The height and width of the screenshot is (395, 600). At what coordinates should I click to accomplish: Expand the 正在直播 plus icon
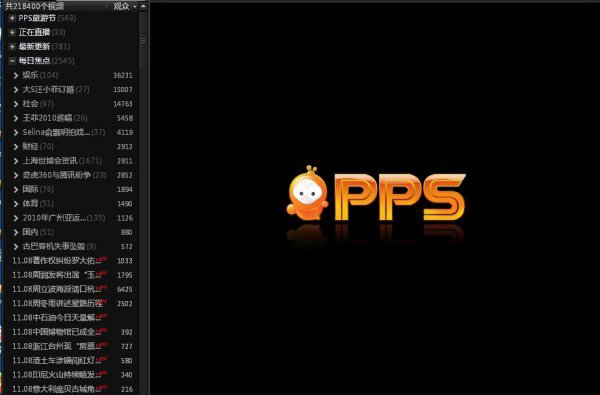click(12, 32)
